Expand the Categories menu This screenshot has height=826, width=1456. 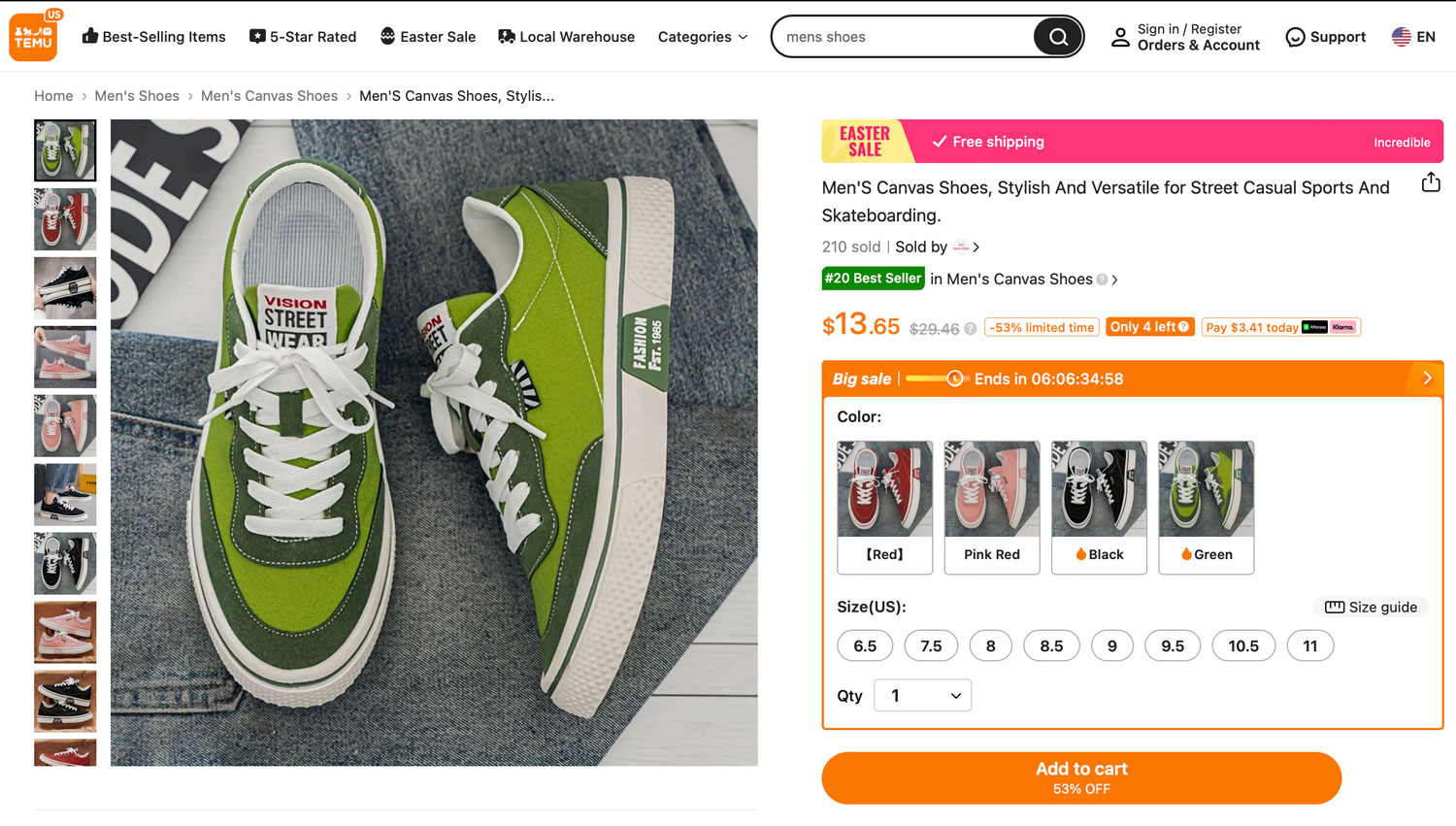coord(703,37)
